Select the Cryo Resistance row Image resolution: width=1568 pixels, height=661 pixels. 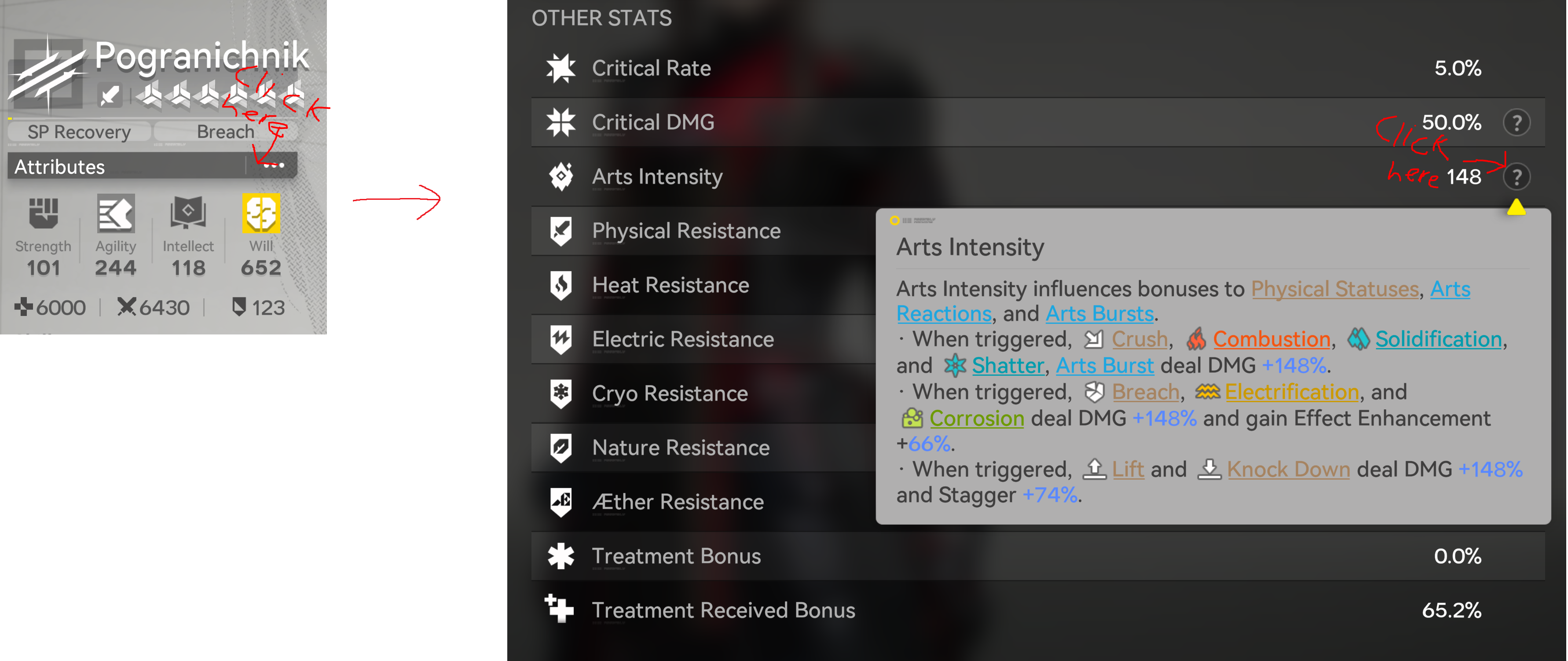703,393
